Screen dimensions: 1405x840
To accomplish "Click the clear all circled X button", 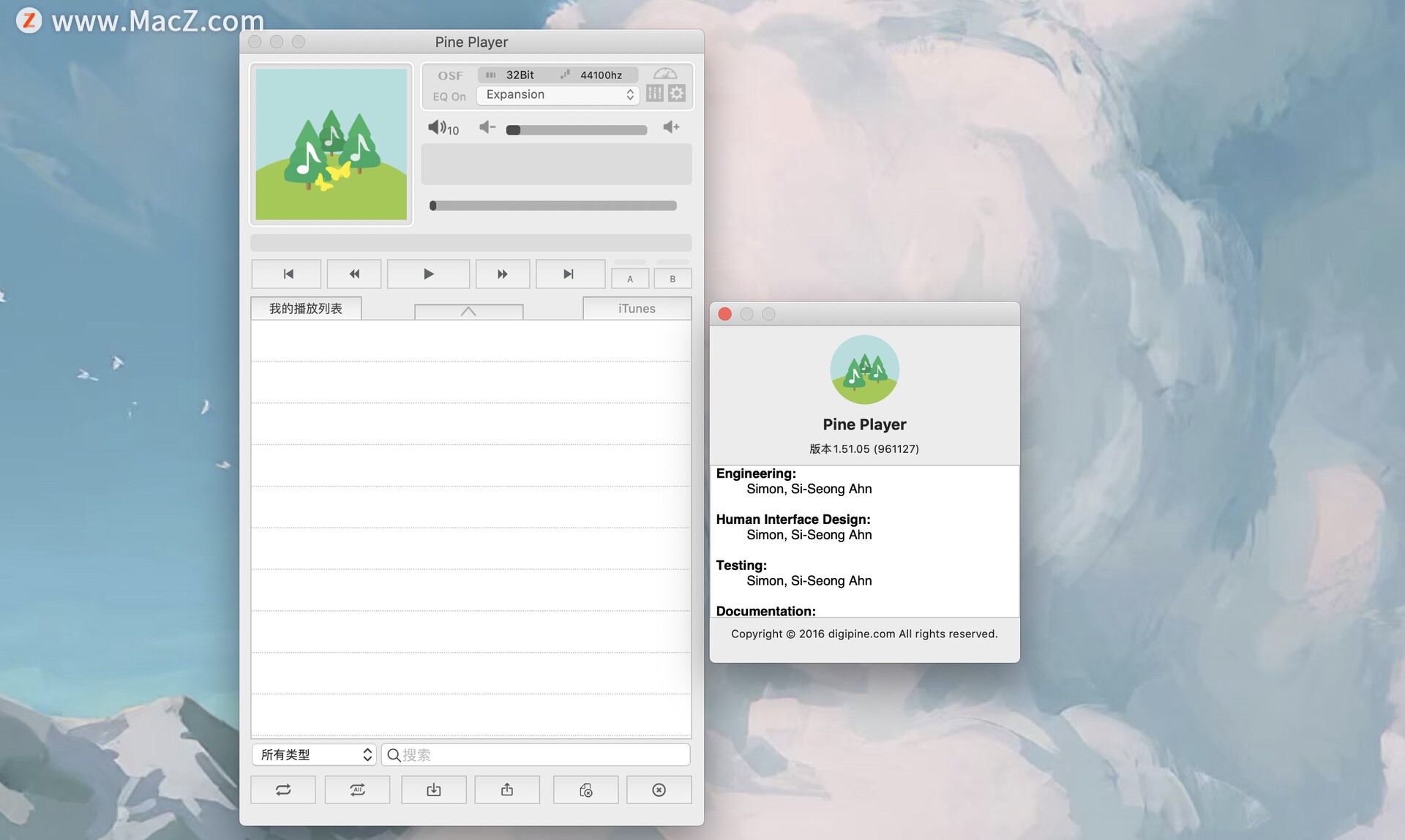I will coord(659,790).
